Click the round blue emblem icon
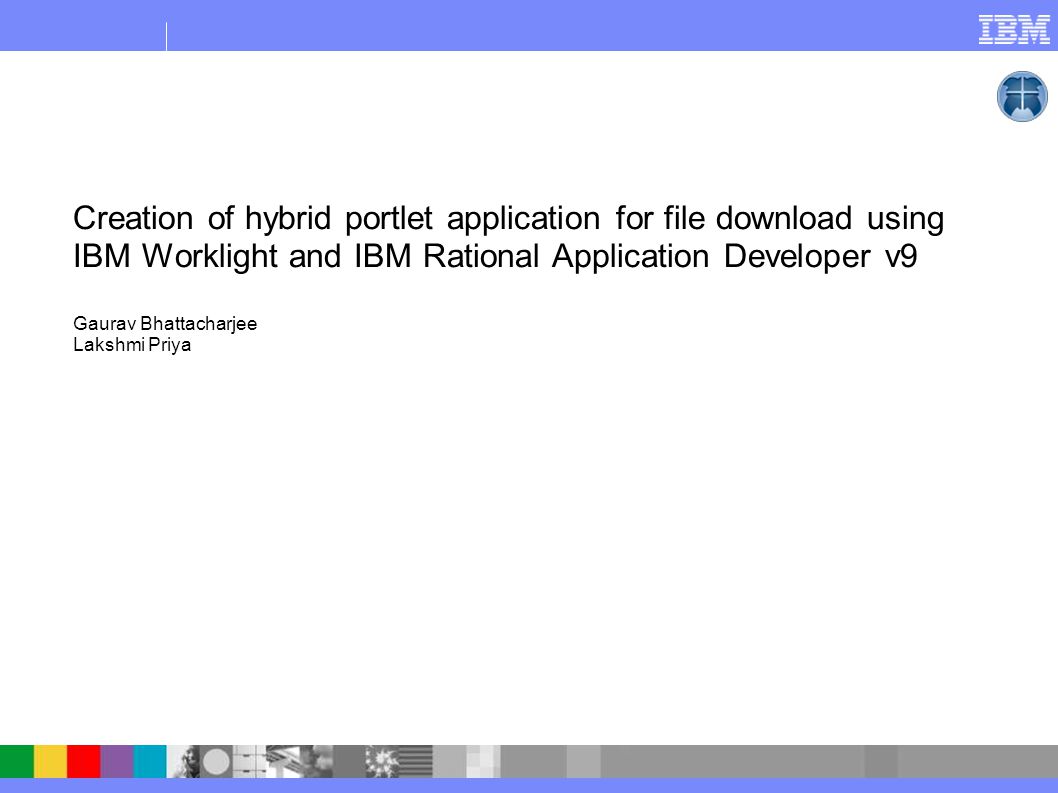 (1022, 97)
